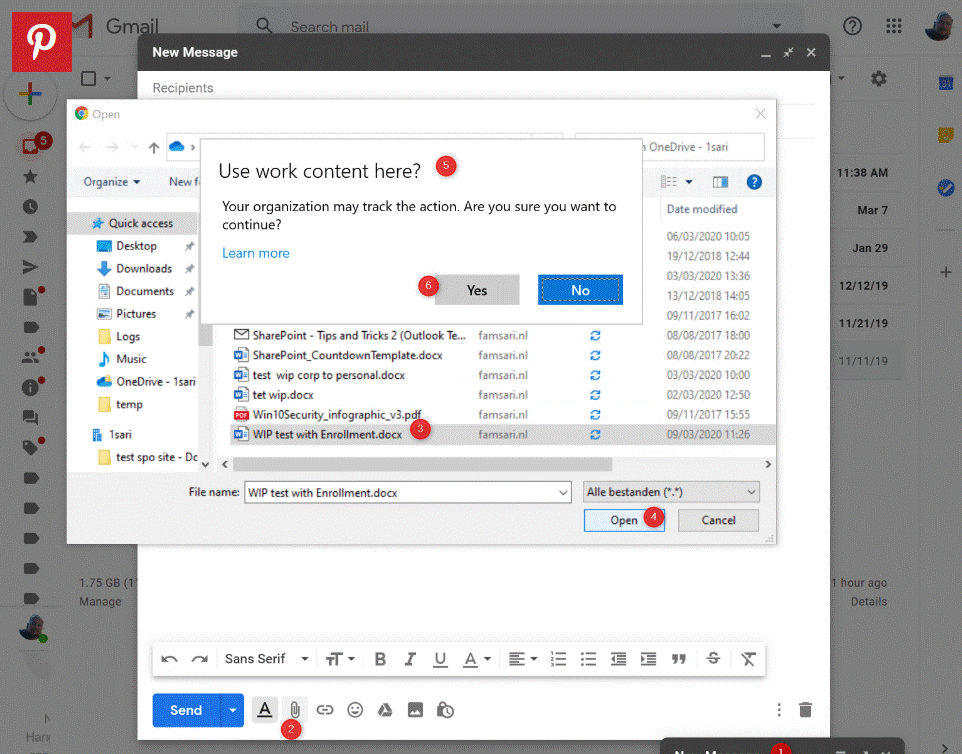The height and width of the screenshot is (754, 962).
Task: Open the text size dropdown
Action: (340, 659)
